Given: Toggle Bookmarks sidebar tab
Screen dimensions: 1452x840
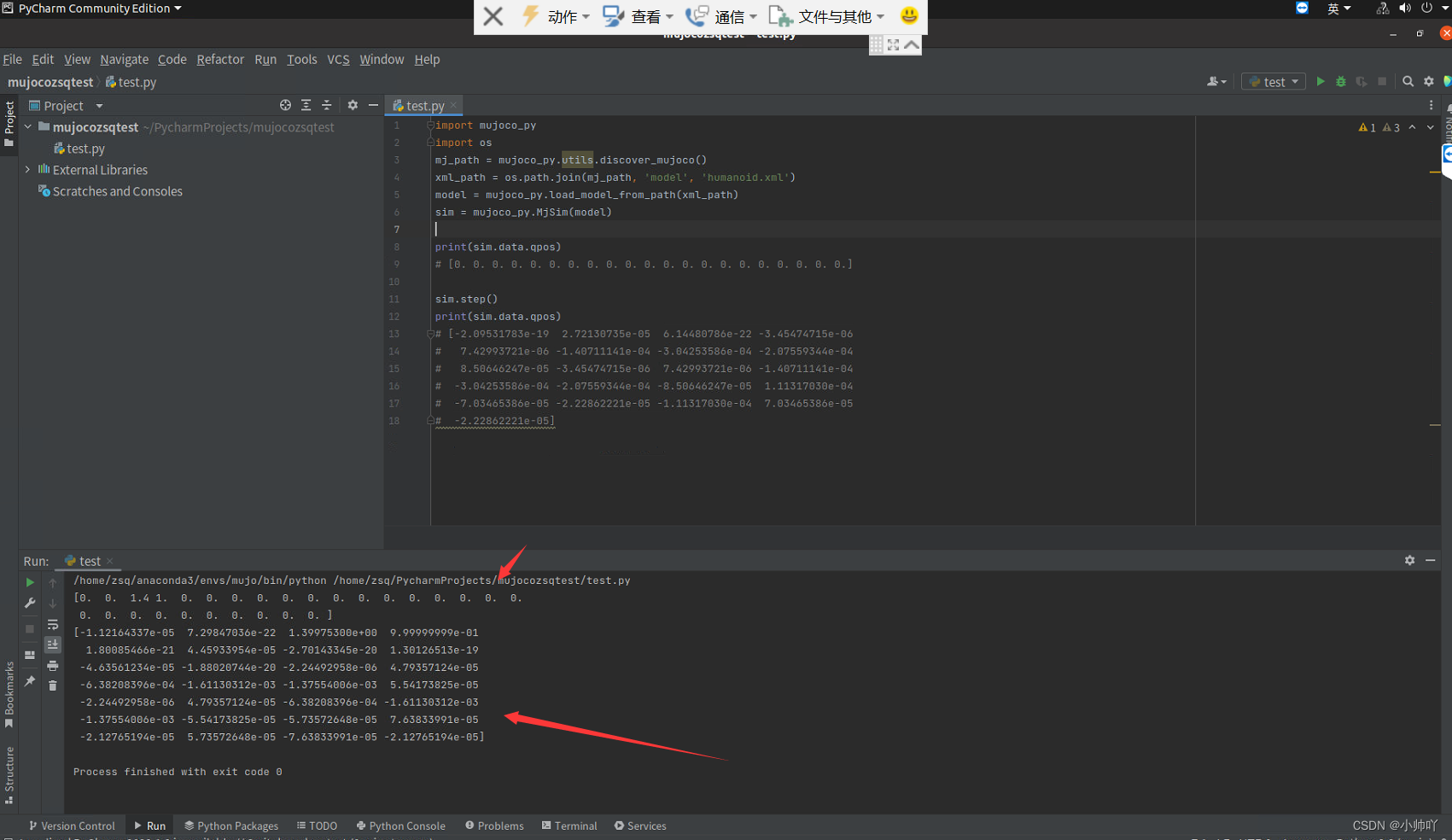Looking at the screenshot, I should click(x=9, y=694).
